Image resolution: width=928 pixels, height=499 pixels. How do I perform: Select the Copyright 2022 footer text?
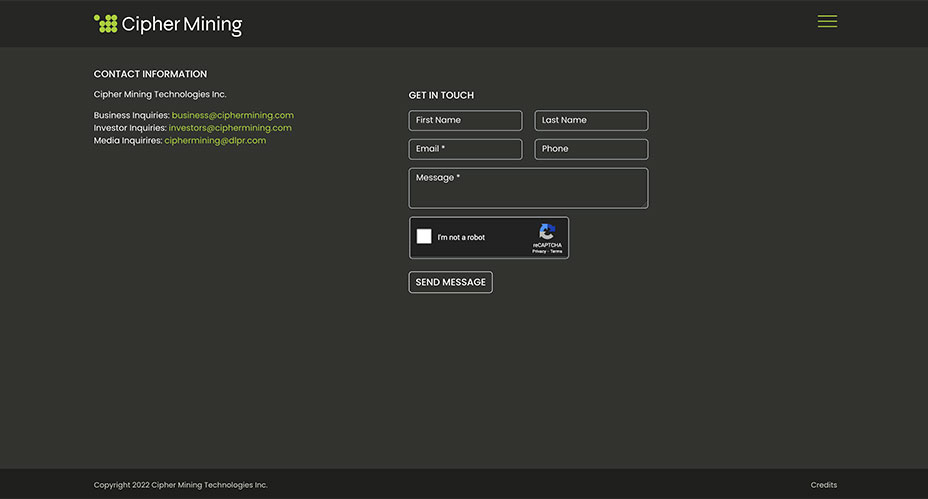[x=181, y=485]
